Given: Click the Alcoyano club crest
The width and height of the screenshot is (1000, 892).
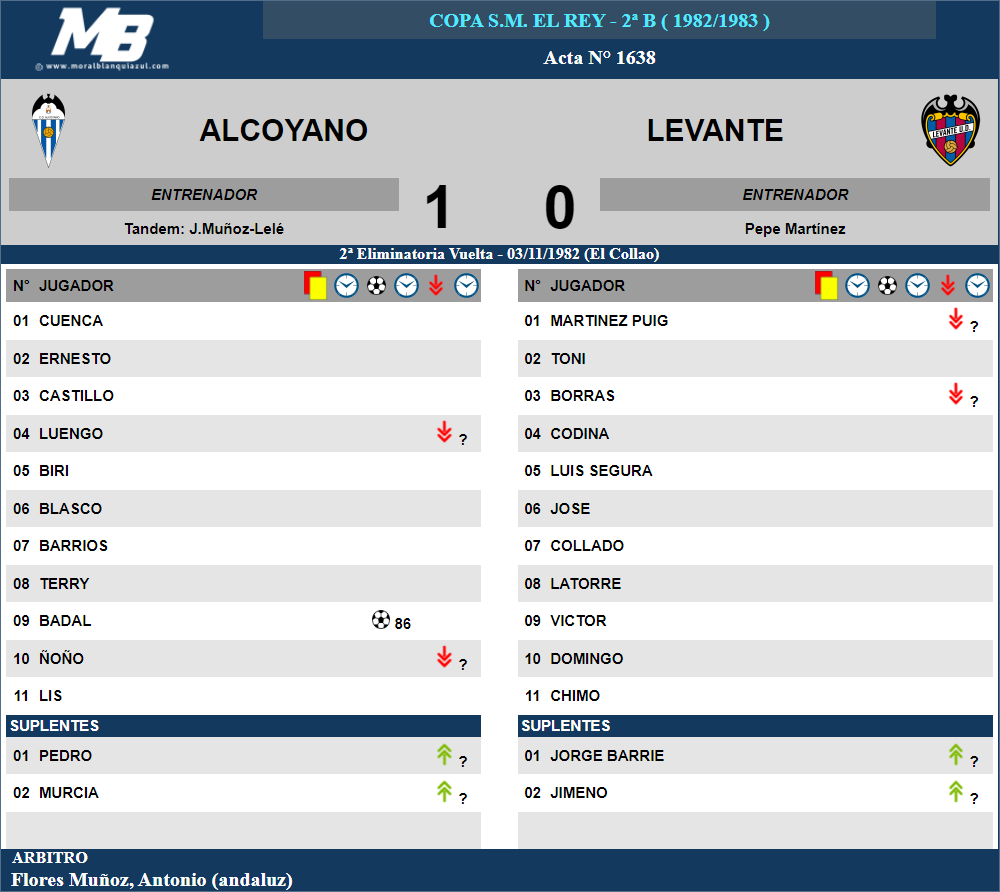Looking at the screenshot, I should point(48,130).
